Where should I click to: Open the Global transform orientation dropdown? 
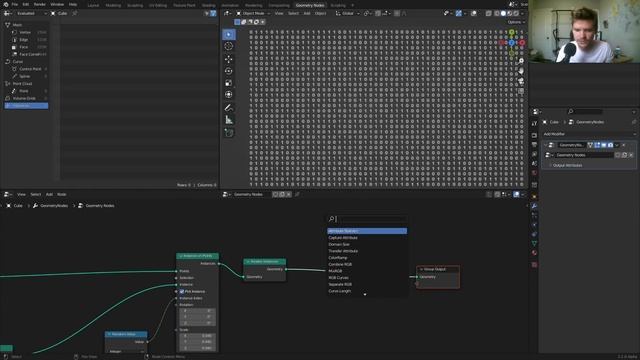tap(347, 13)
